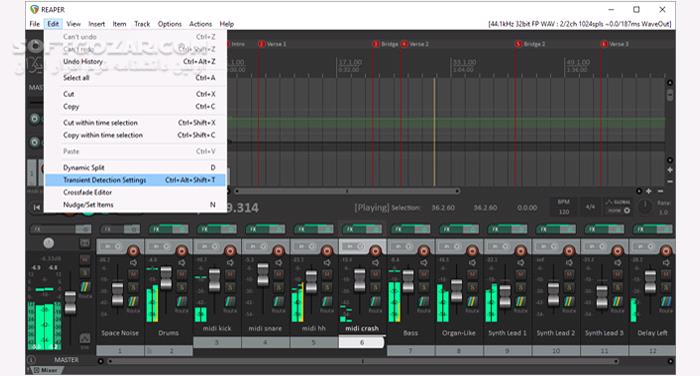
Task: Open the input selector on the Synth Lead 1 track
Action: pyautogui.click(x=500, y=246)
